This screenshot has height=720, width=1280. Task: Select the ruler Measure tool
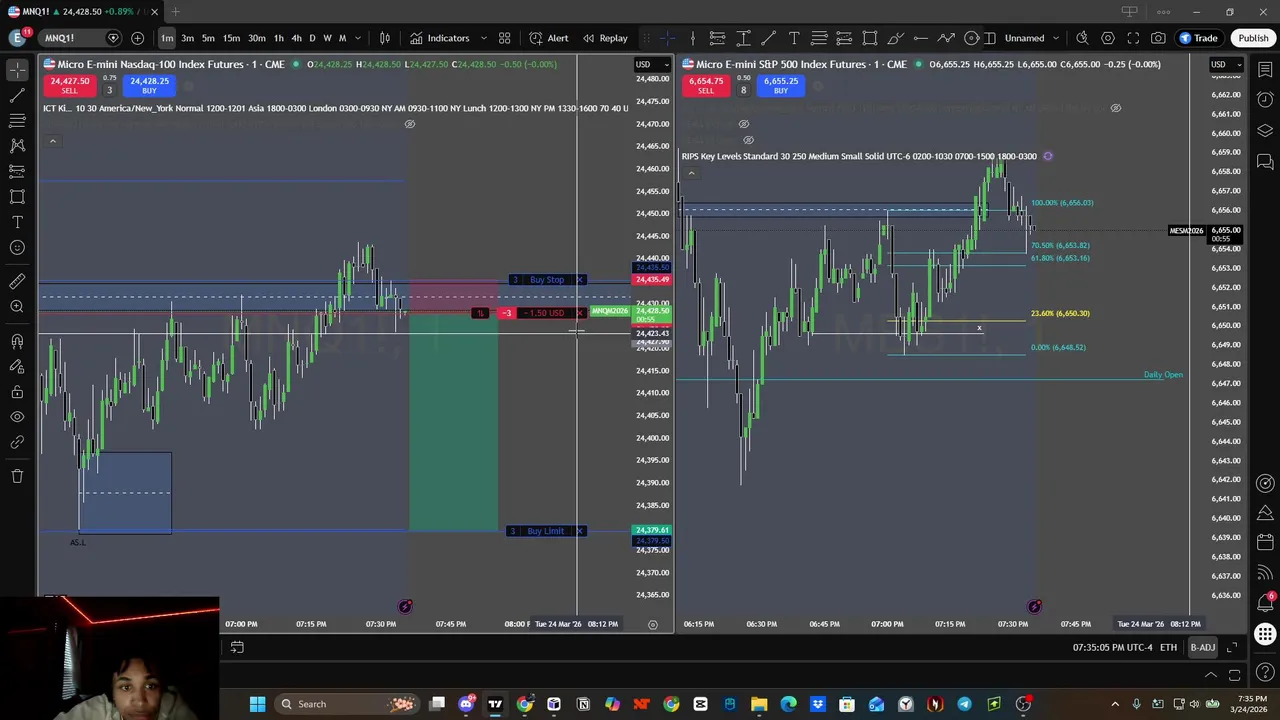(x=17, y=282)
